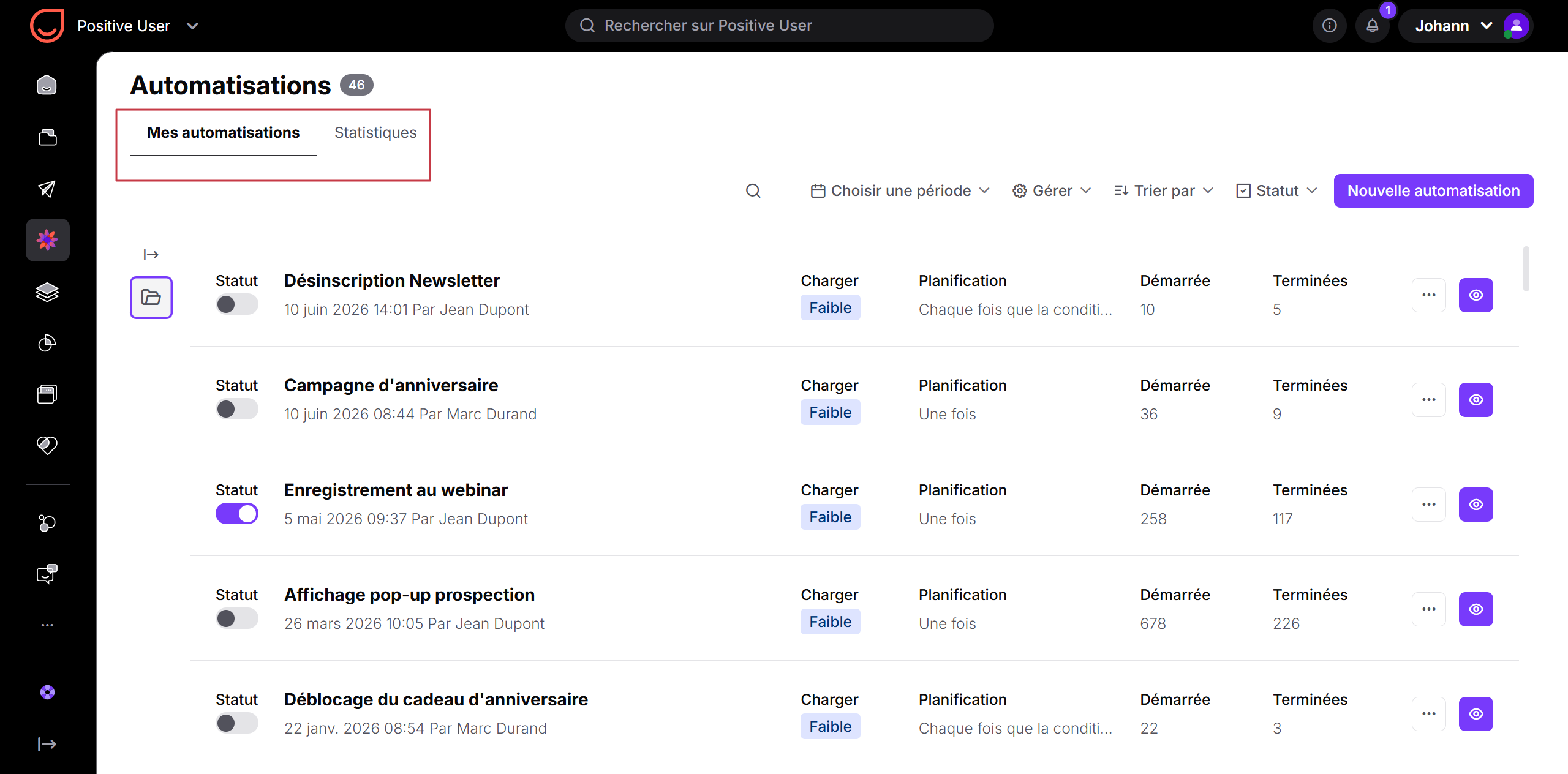1568x774 pixels.
Task: Open the Trier par dropdown
Action: pos(1164,191)
